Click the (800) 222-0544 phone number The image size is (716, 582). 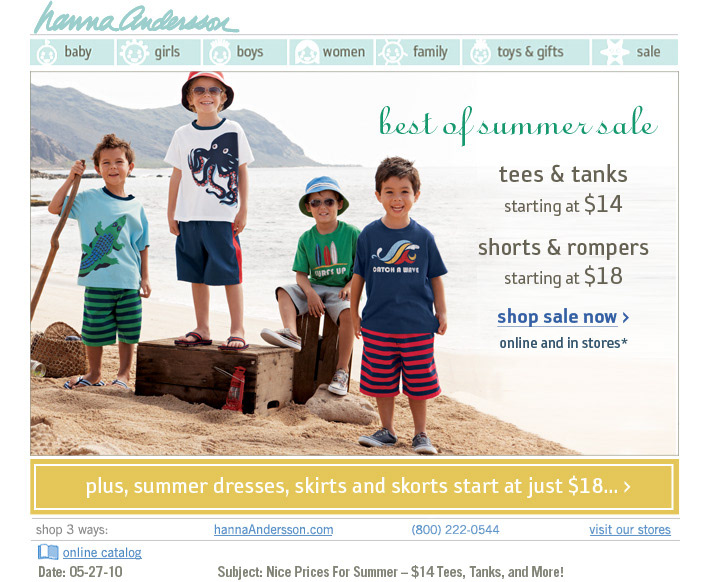(x=455, y=530)
